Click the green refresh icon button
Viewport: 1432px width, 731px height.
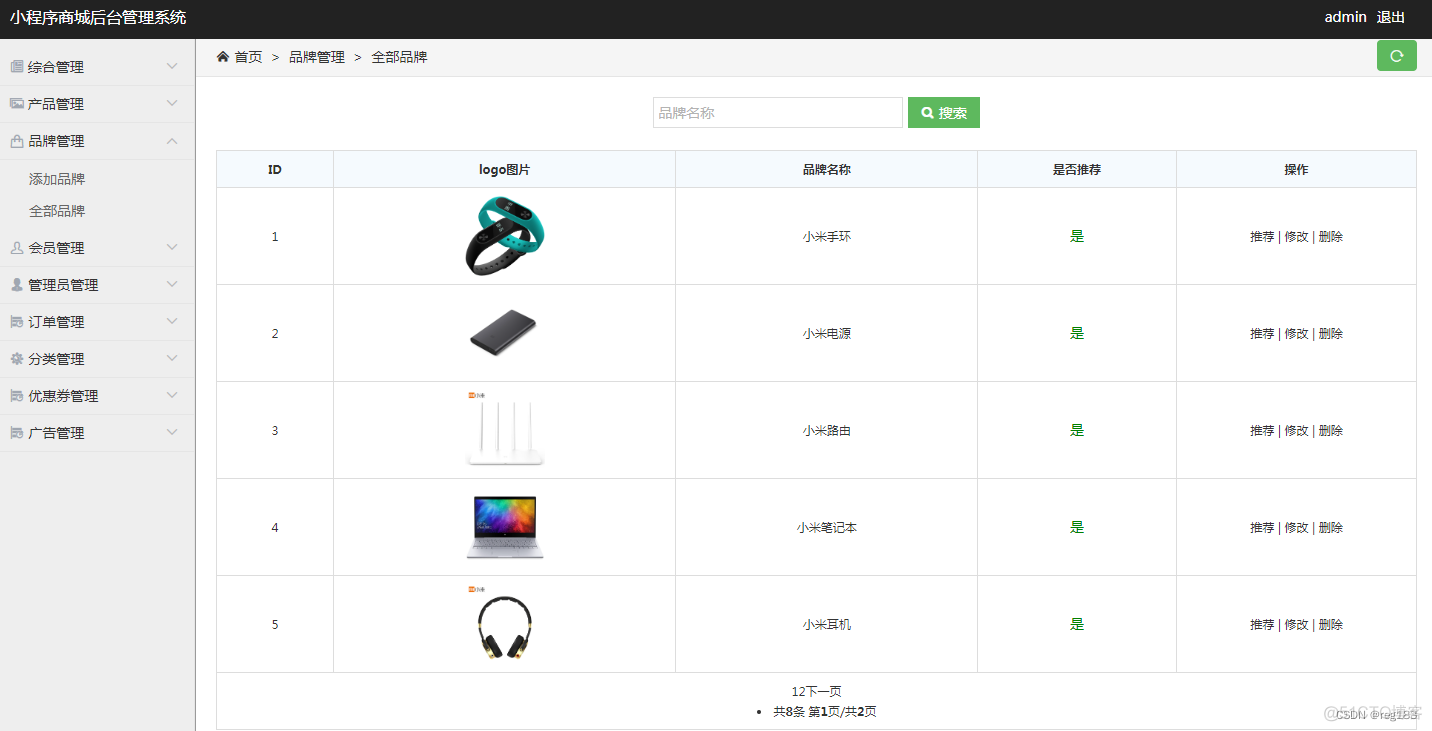tap(1396, 56)
